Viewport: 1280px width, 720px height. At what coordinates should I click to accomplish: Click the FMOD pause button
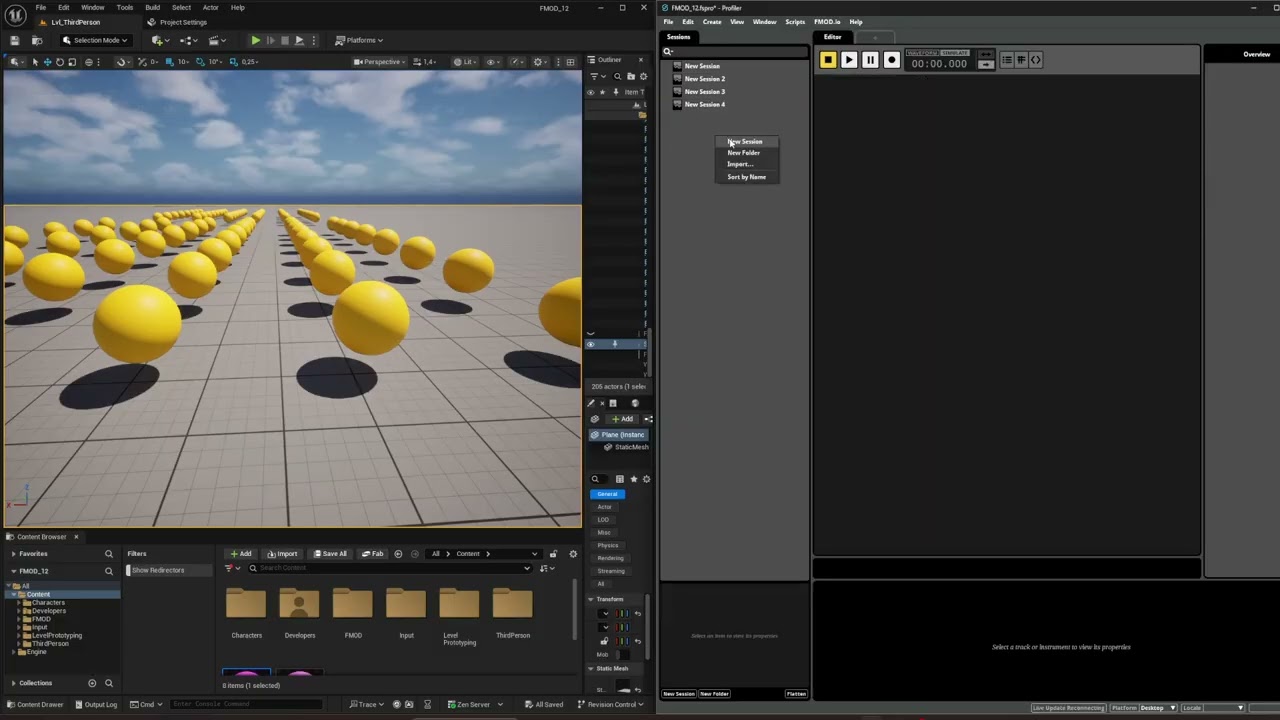click(870, 60)
